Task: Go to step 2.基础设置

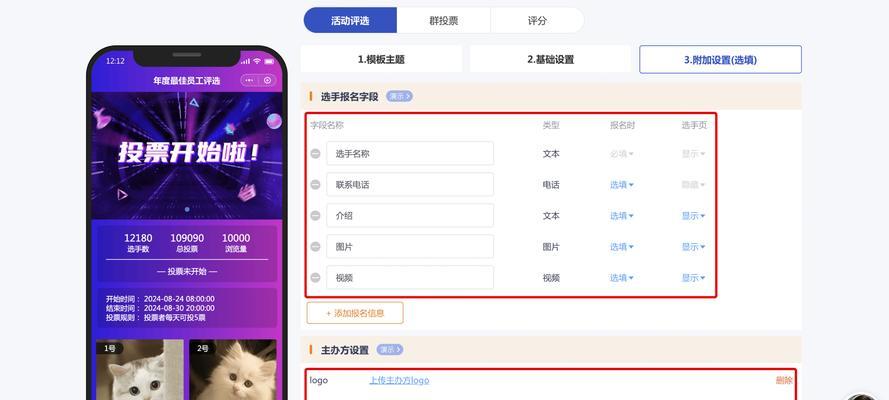Action: coord(550,59)
